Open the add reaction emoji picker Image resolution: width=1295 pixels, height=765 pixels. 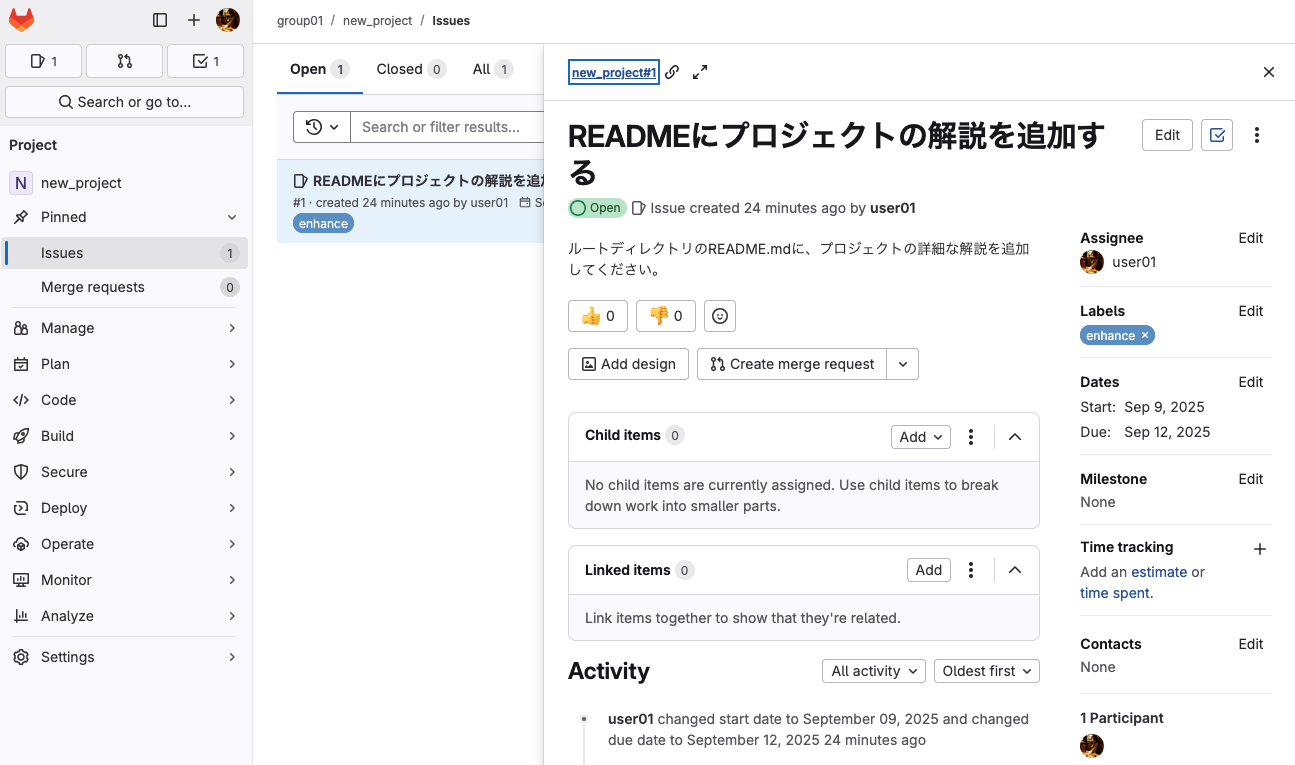tap(720, 316)
